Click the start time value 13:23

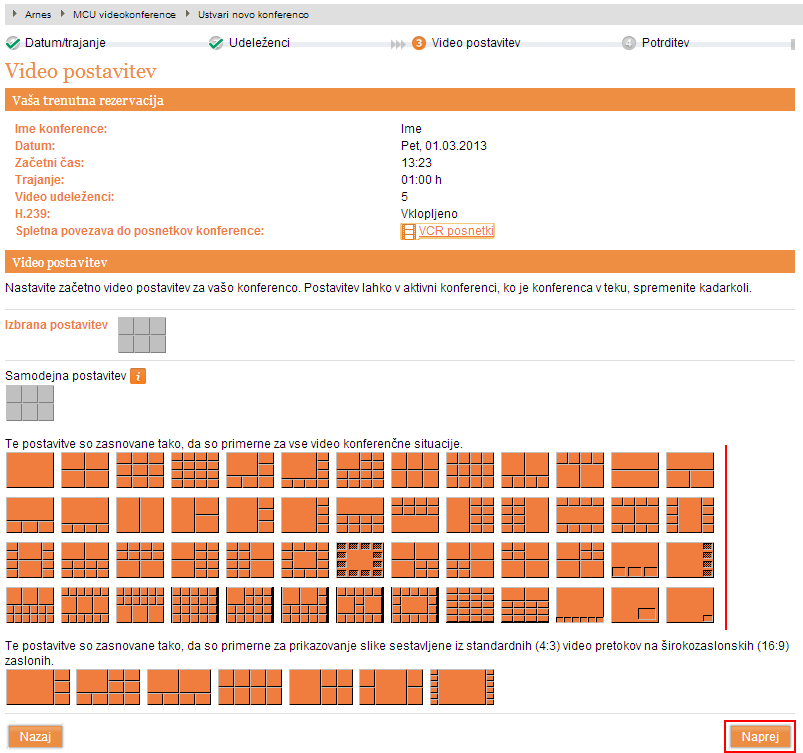point(416,163)
